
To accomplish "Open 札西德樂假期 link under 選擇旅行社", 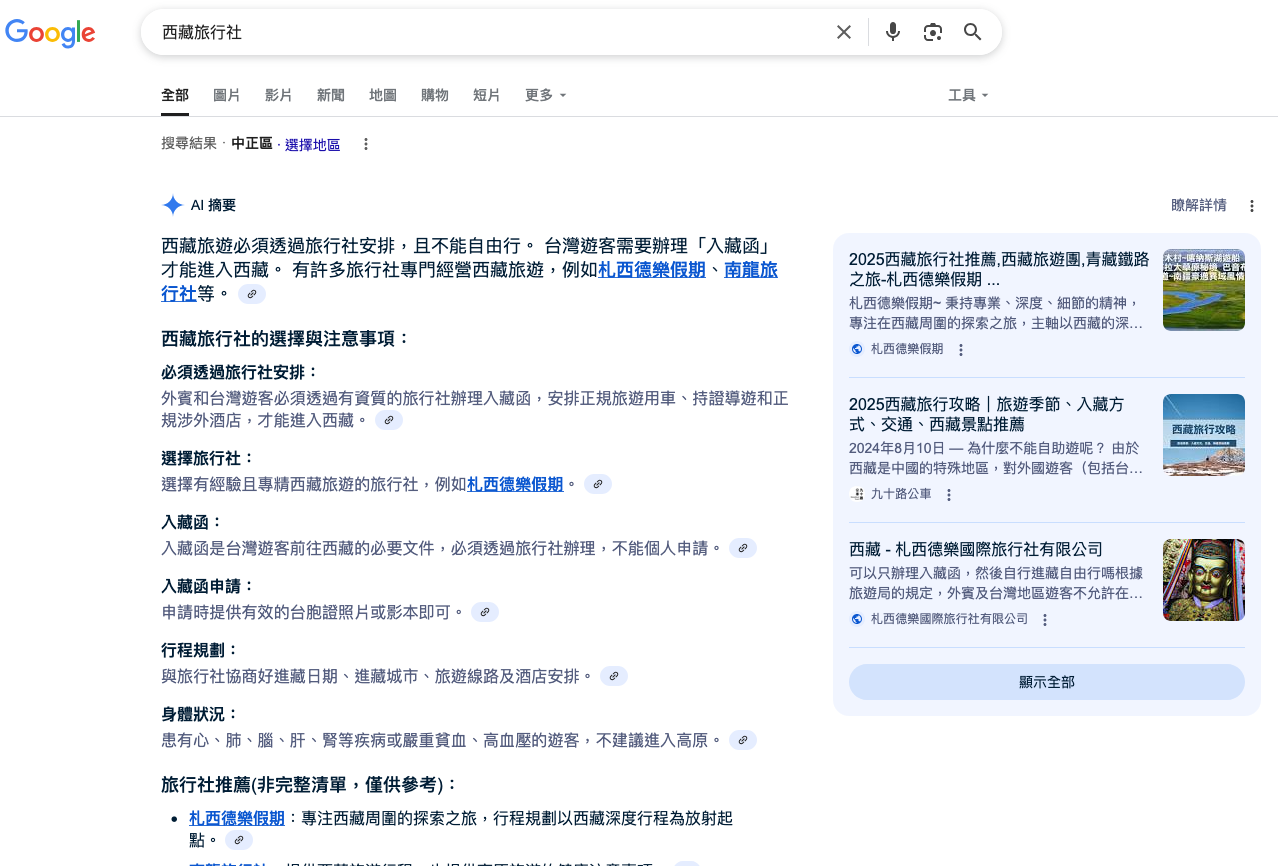I will click(515, 484).
